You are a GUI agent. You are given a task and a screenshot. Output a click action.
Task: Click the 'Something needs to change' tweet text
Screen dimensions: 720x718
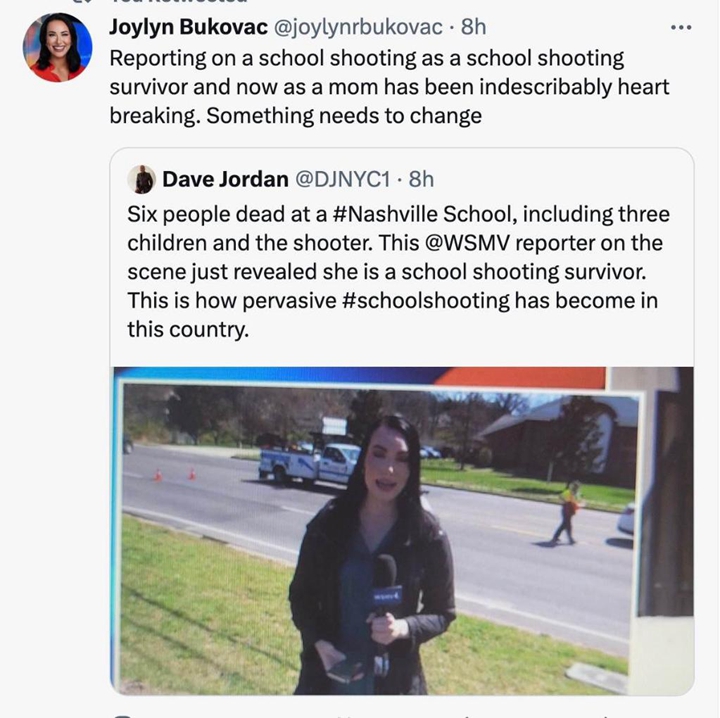point(344,116)
